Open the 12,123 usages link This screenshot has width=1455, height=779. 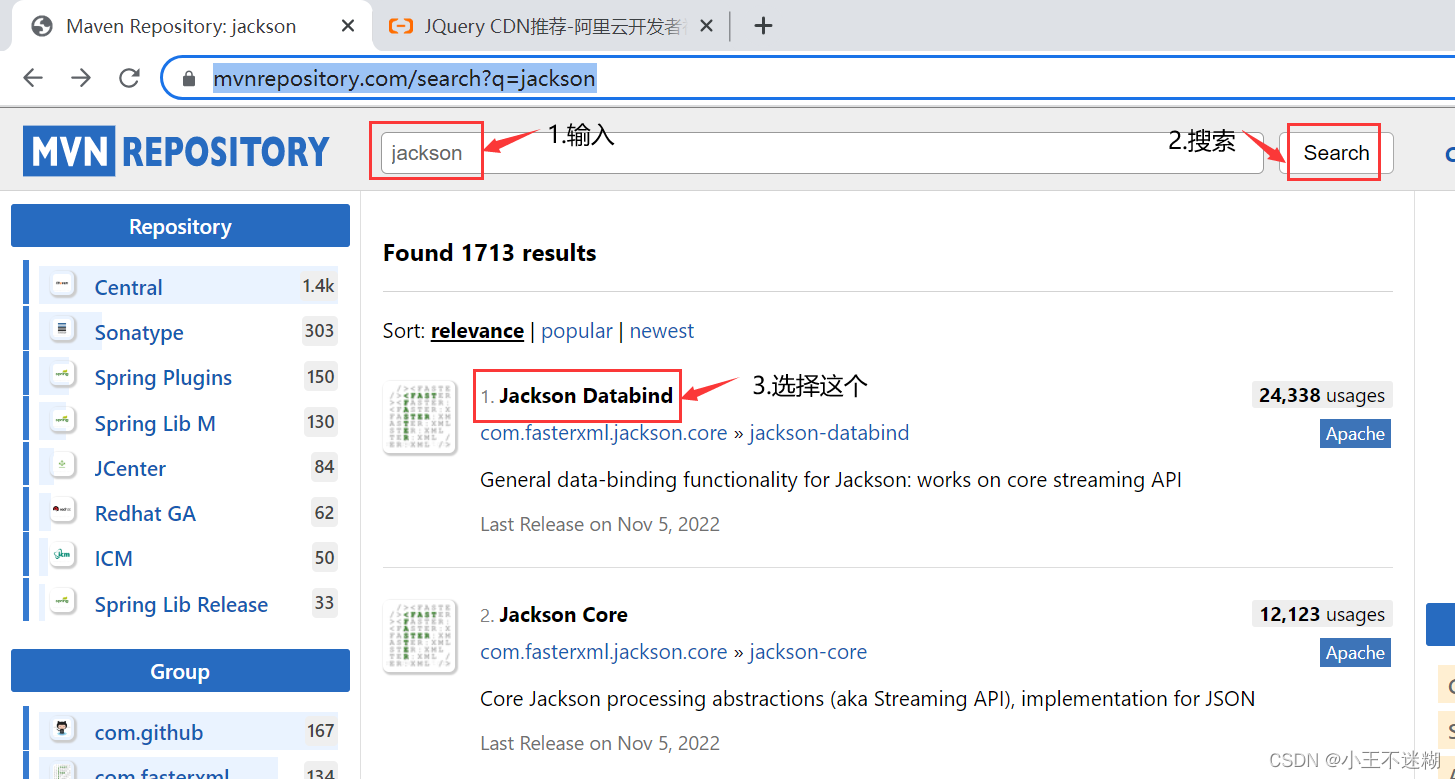point(1322,614)
